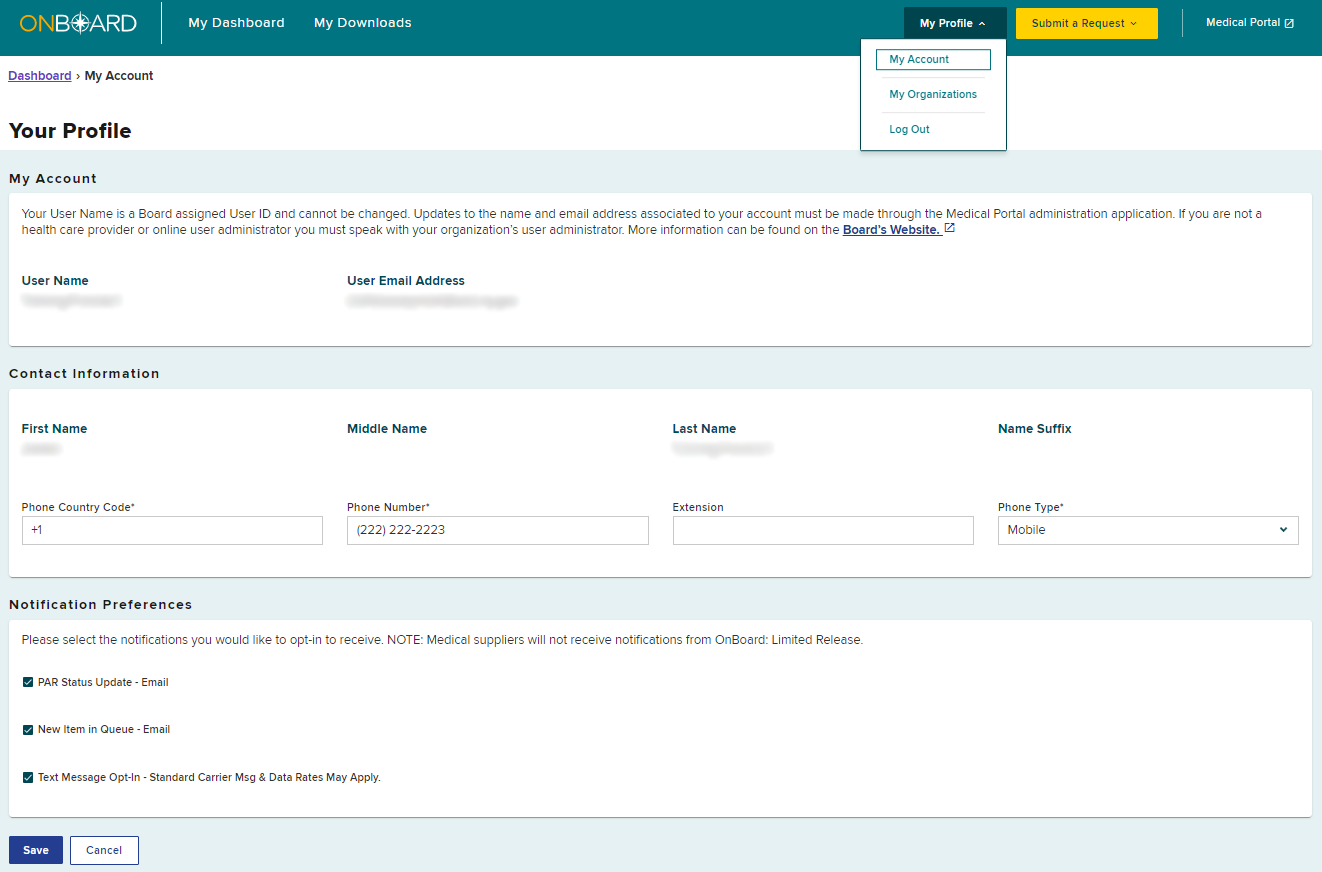The image size is (1322, 872).
Task: Open the Phone Type dropdown
Action: tap(1147, 530)
